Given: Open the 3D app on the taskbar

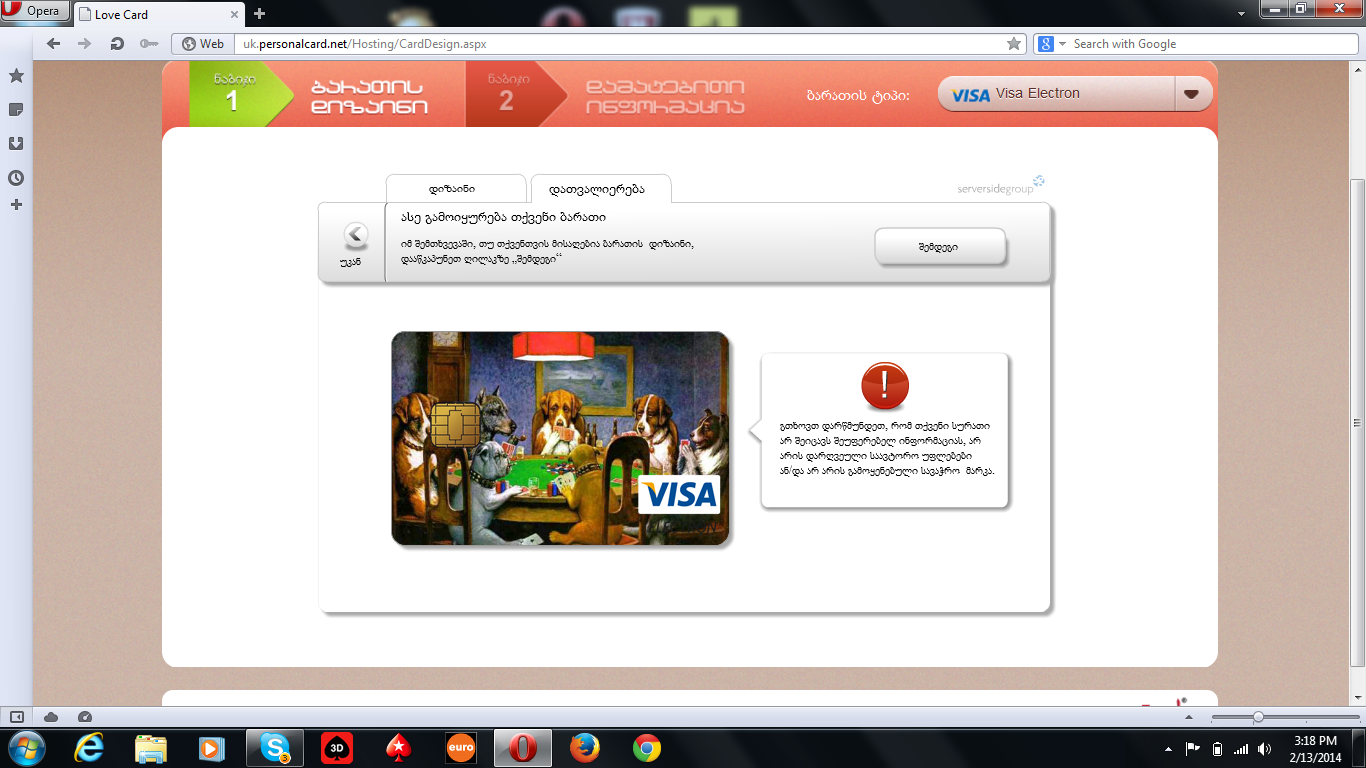Looking at the screenshot, I should tap(337, 748).
